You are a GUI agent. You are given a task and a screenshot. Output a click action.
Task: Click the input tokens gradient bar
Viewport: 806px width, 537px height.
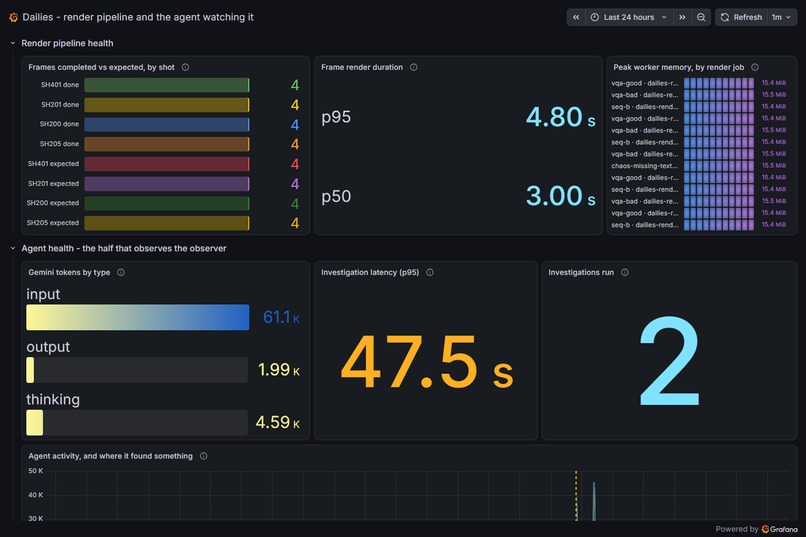click(138, 317)
